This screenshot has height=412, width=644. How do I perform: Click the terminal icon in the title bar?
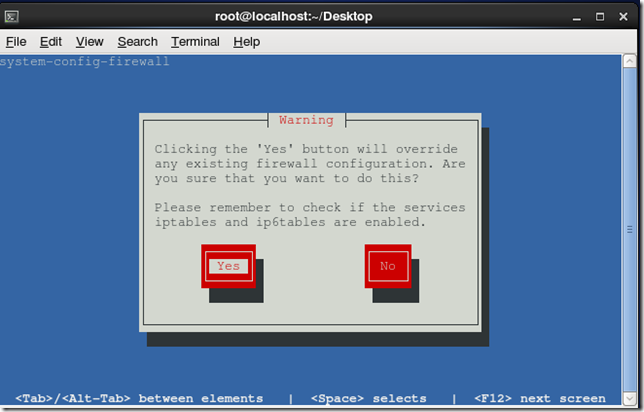12,16
